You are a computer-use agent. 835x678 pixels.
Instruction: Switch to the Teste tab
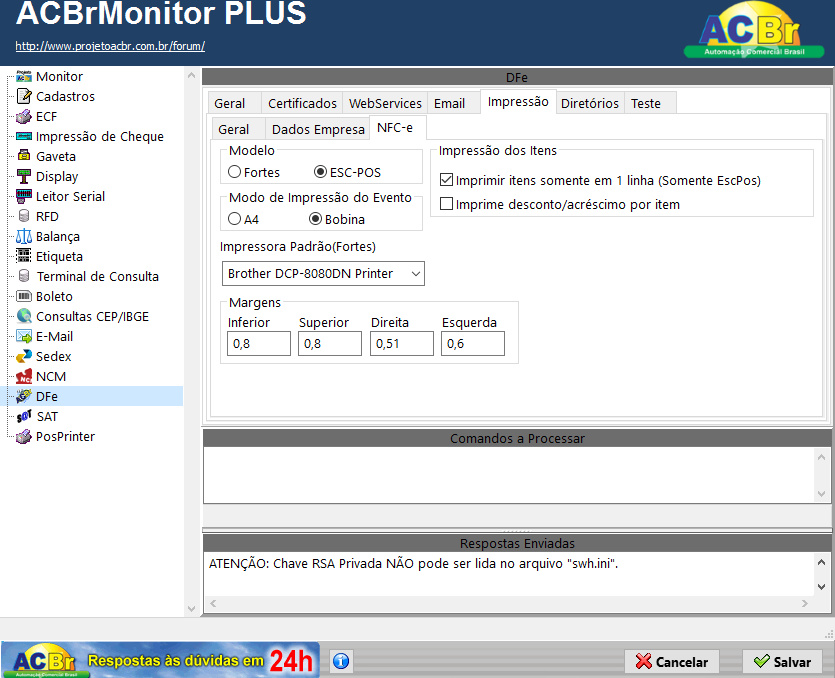point(646,103)
